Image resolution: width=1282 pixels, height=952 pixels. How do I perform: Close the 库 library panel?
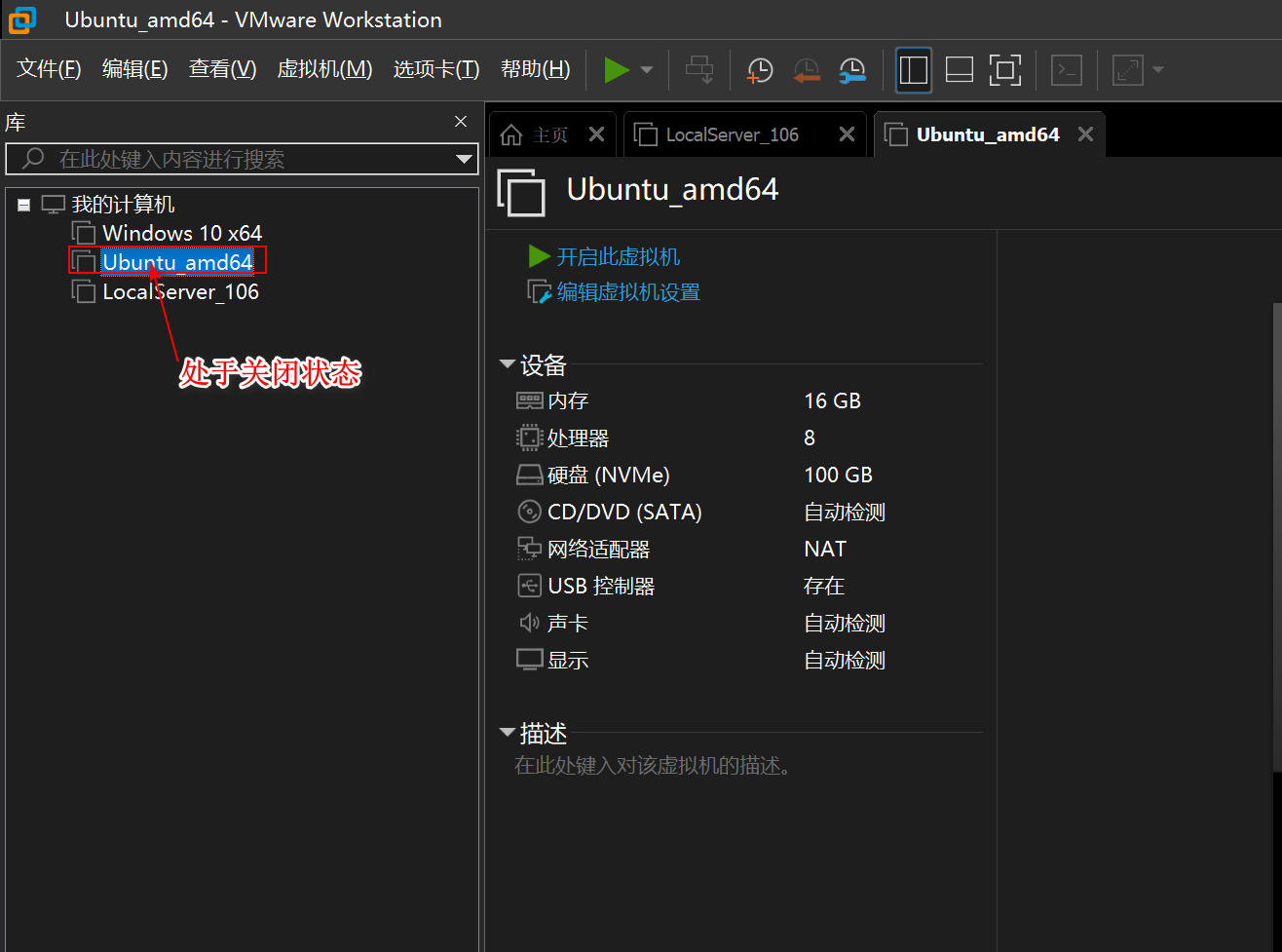click(x=461, y=122)
